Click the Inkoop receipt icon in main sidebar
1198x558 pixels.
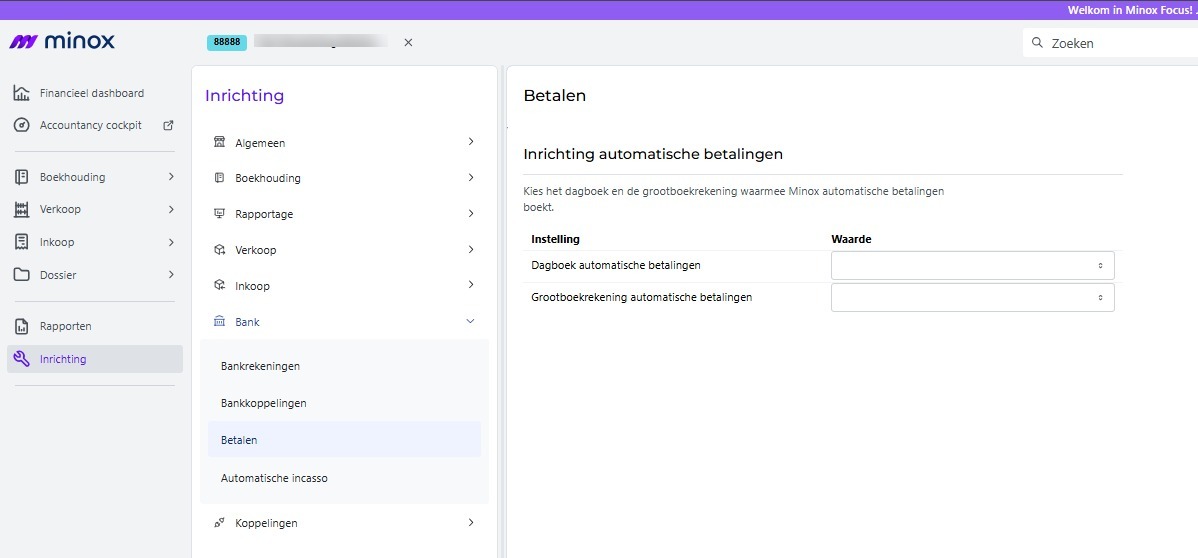(x=21, y=242)
